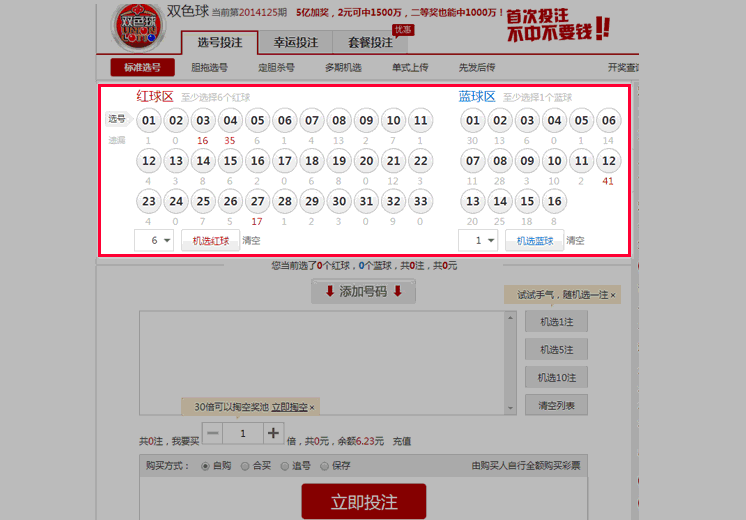Pick blue ball 09

click(527, 161)
